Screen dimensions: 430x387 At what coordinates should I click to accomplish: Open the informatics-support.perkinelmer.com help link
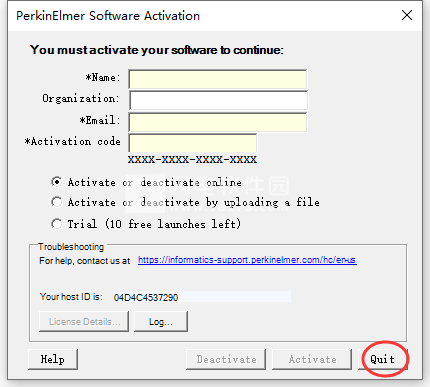point(247,260)
